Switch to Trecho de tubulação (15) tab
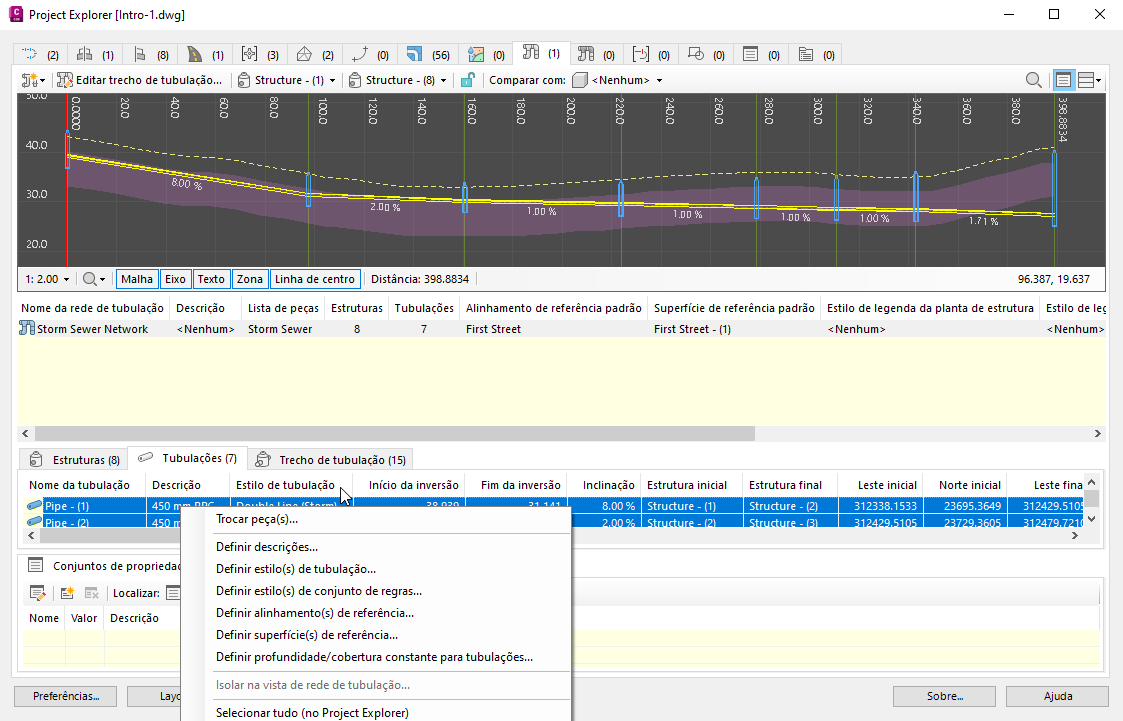Viewport: 1123px width, 721px height. 331,460
